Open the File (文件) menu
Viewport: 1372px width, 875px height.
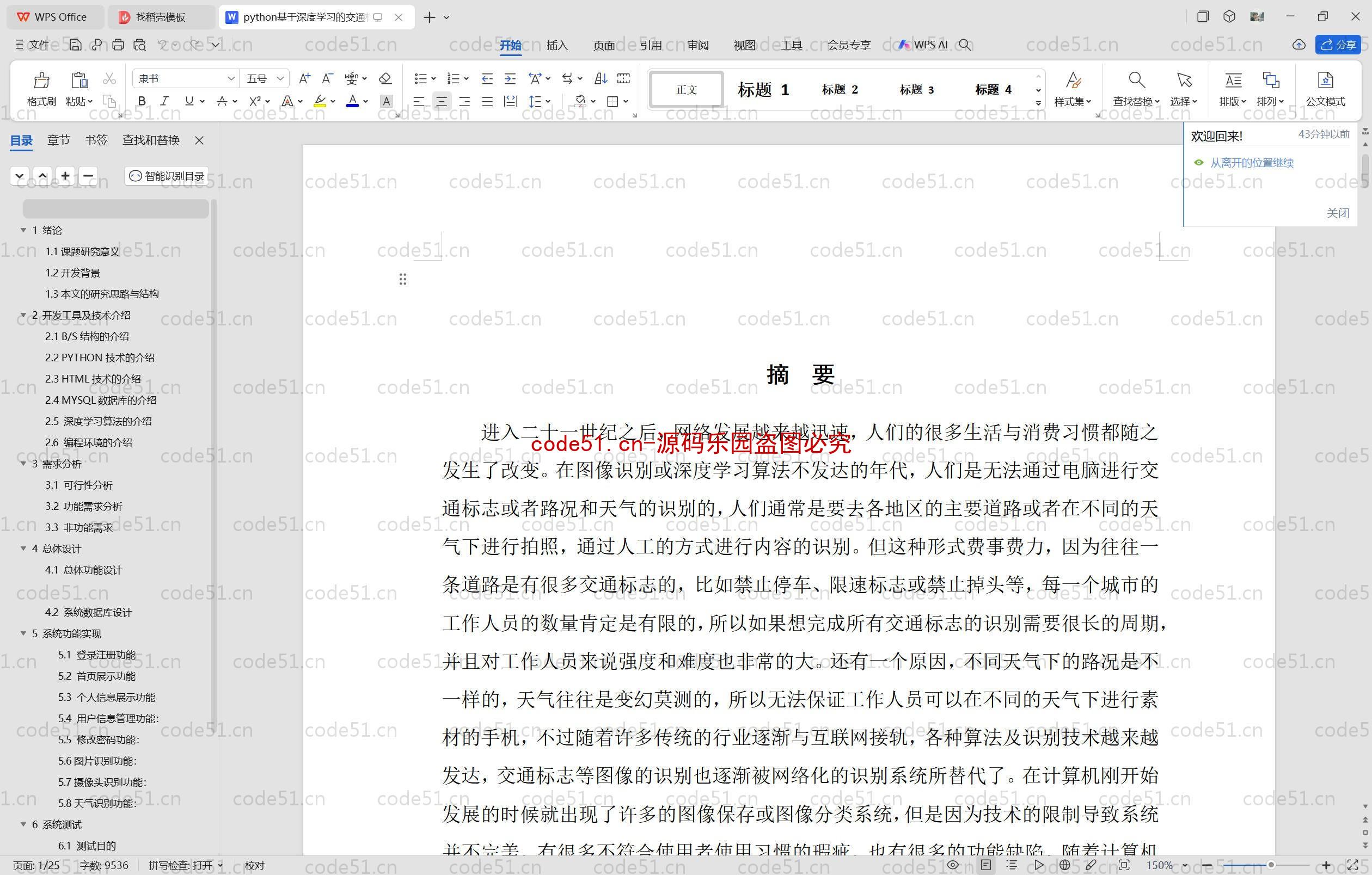(x=33, y=45)
